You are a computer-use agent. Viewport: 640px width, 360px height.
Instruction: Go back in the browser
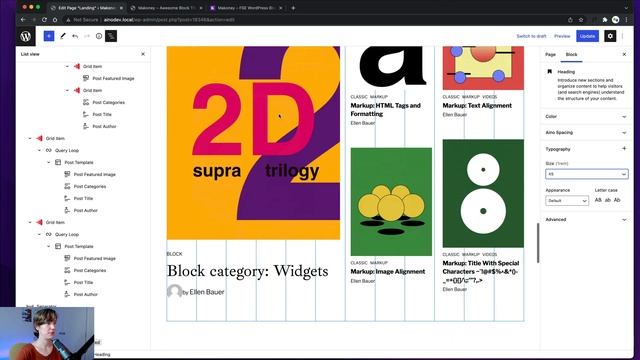click(x=23, y=20)
